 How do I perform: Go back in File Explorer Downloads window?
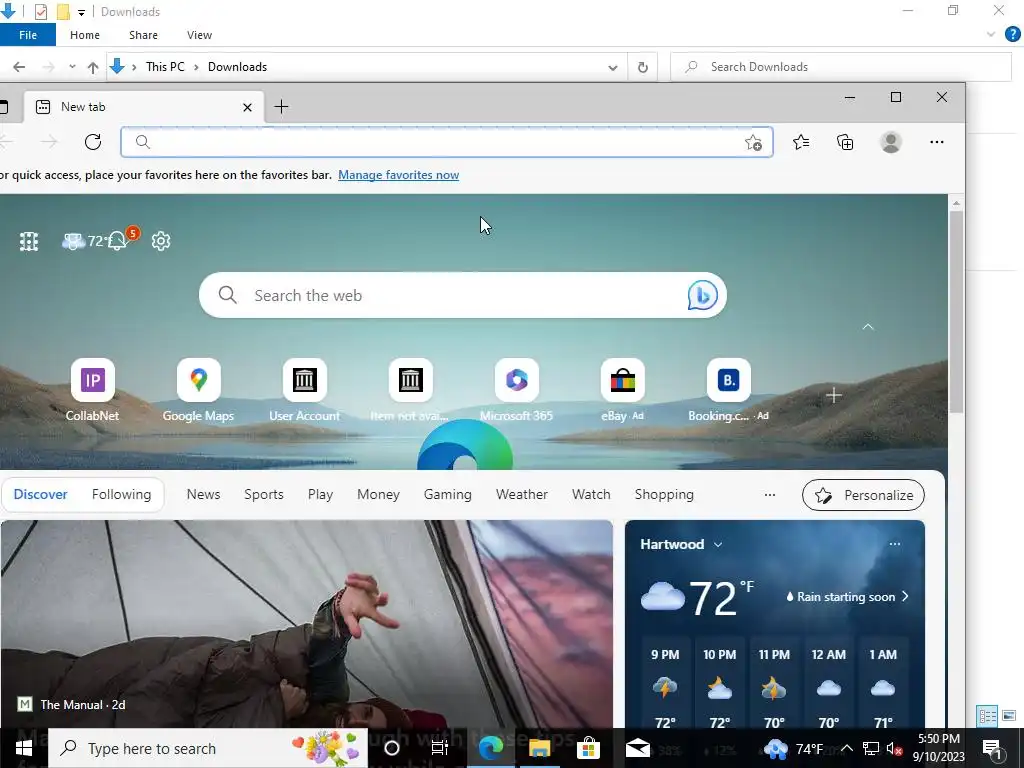[x=19, y=67]
